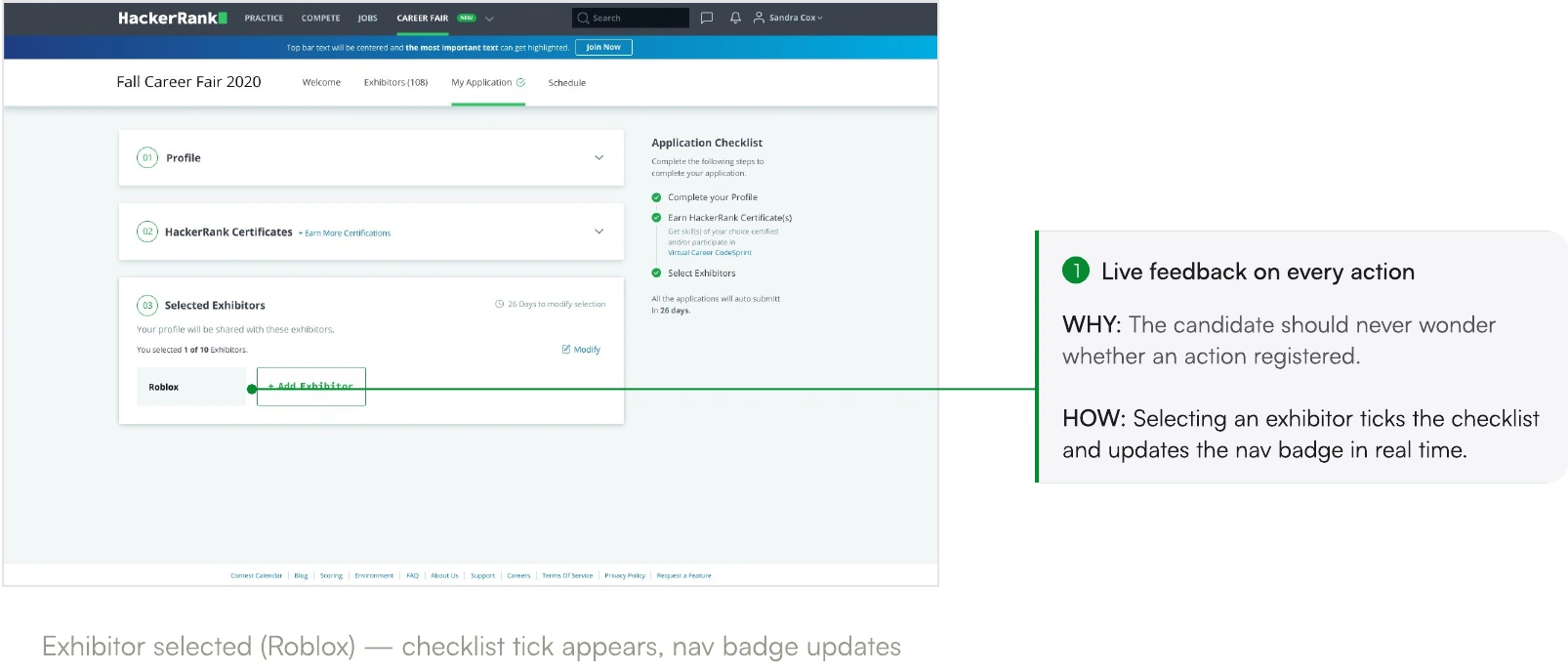
Task: Open the Virtual Career CodeSprint link
Action: click(x=710, y=253)
